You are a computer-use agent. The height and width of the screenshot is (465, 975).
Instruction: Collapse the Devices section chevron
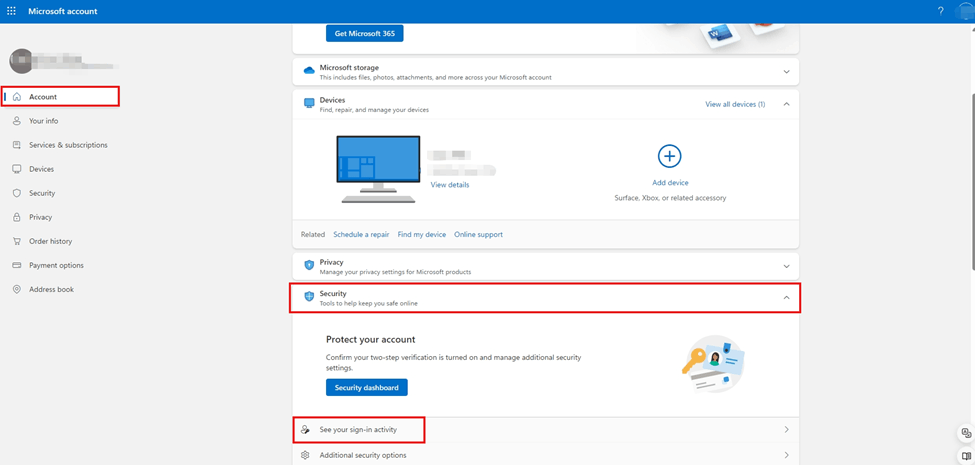787,104
